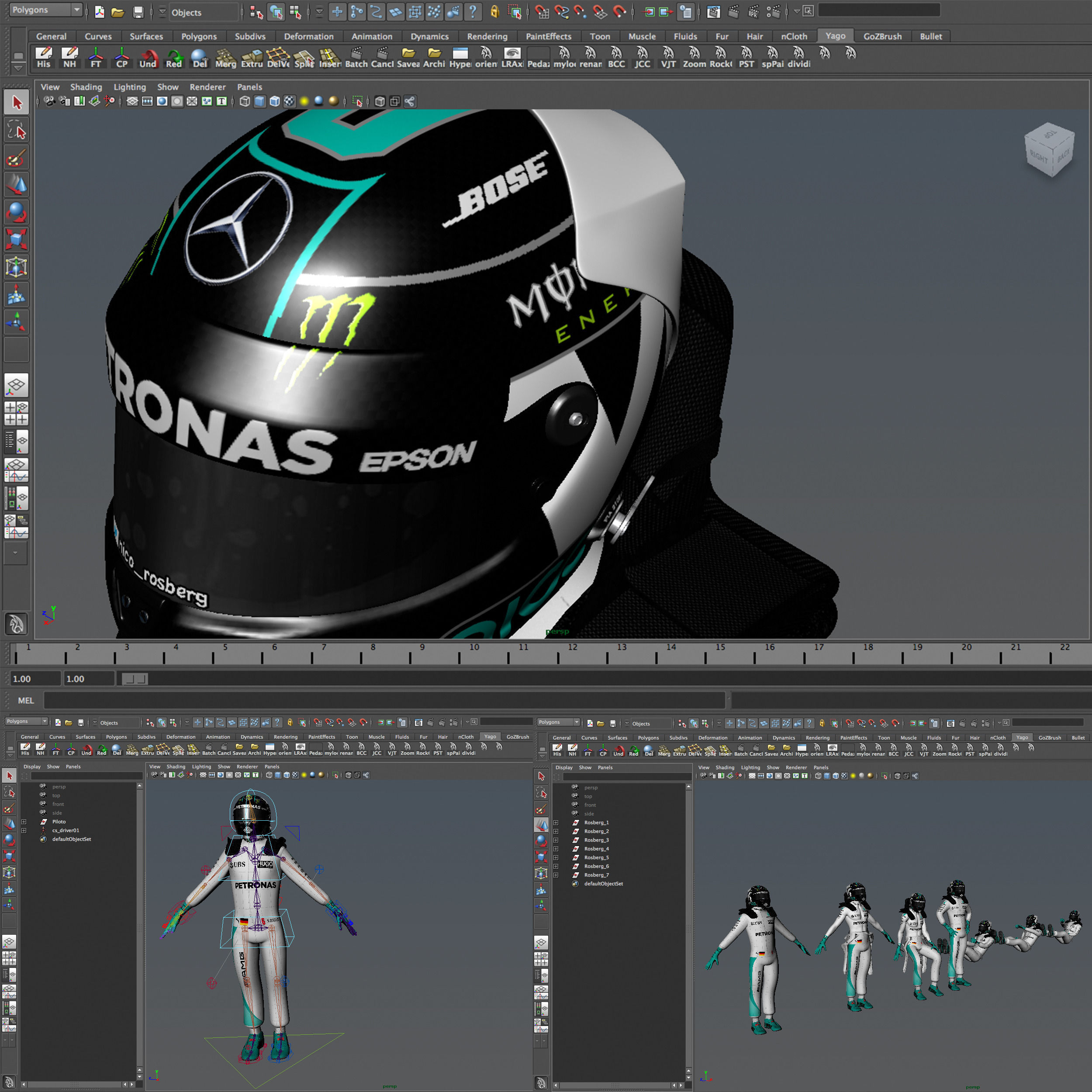Toggle textured display checker icon in the helmet viewport
The image size is (1092, 1092).
(290, 101)
